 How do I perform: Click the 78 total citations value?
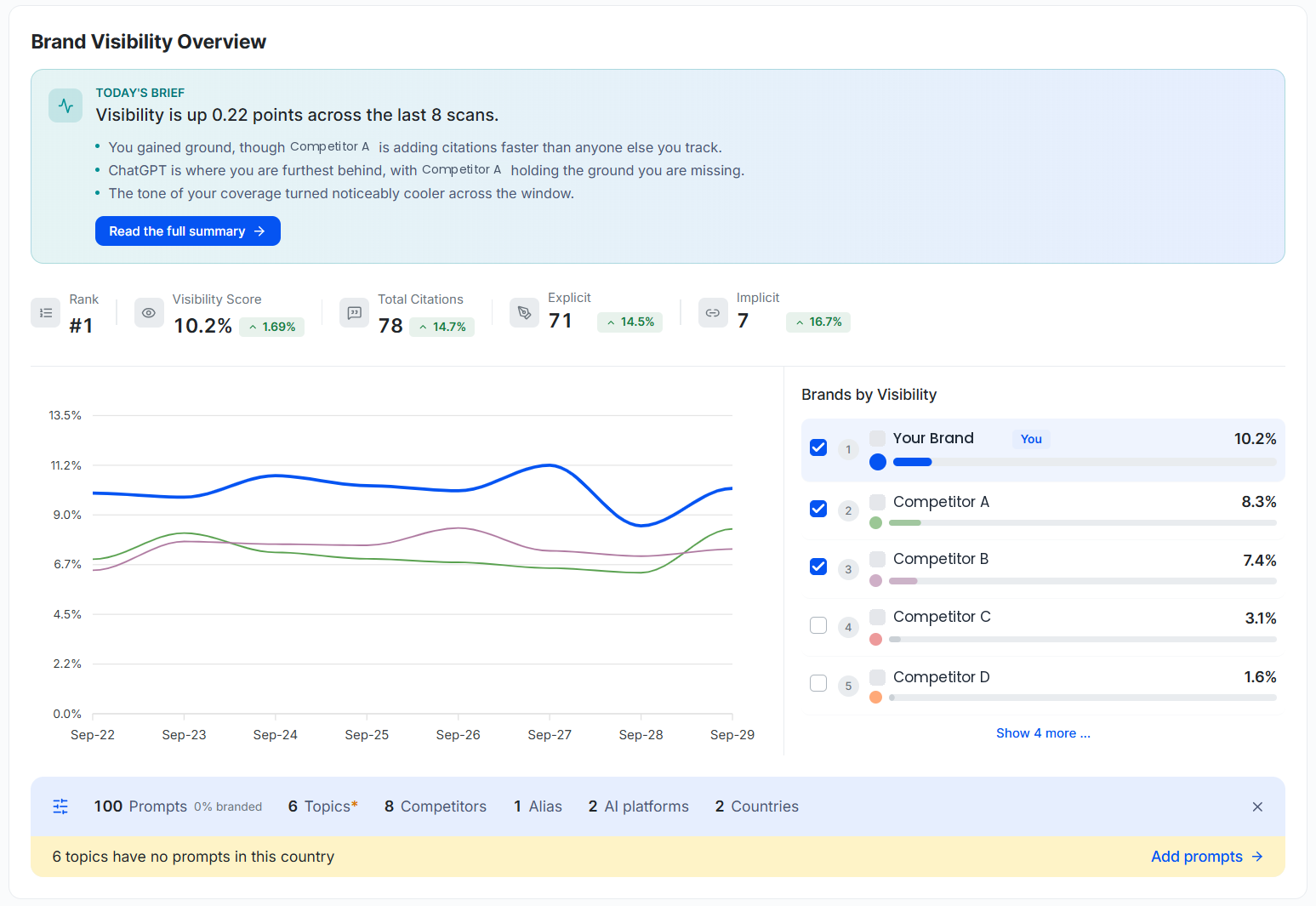click(x=390, y=326)
